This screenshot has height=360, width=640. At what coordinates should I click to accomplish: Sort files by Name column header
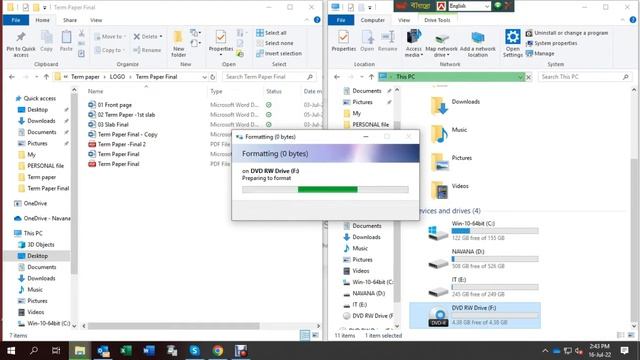coord(96,91)
